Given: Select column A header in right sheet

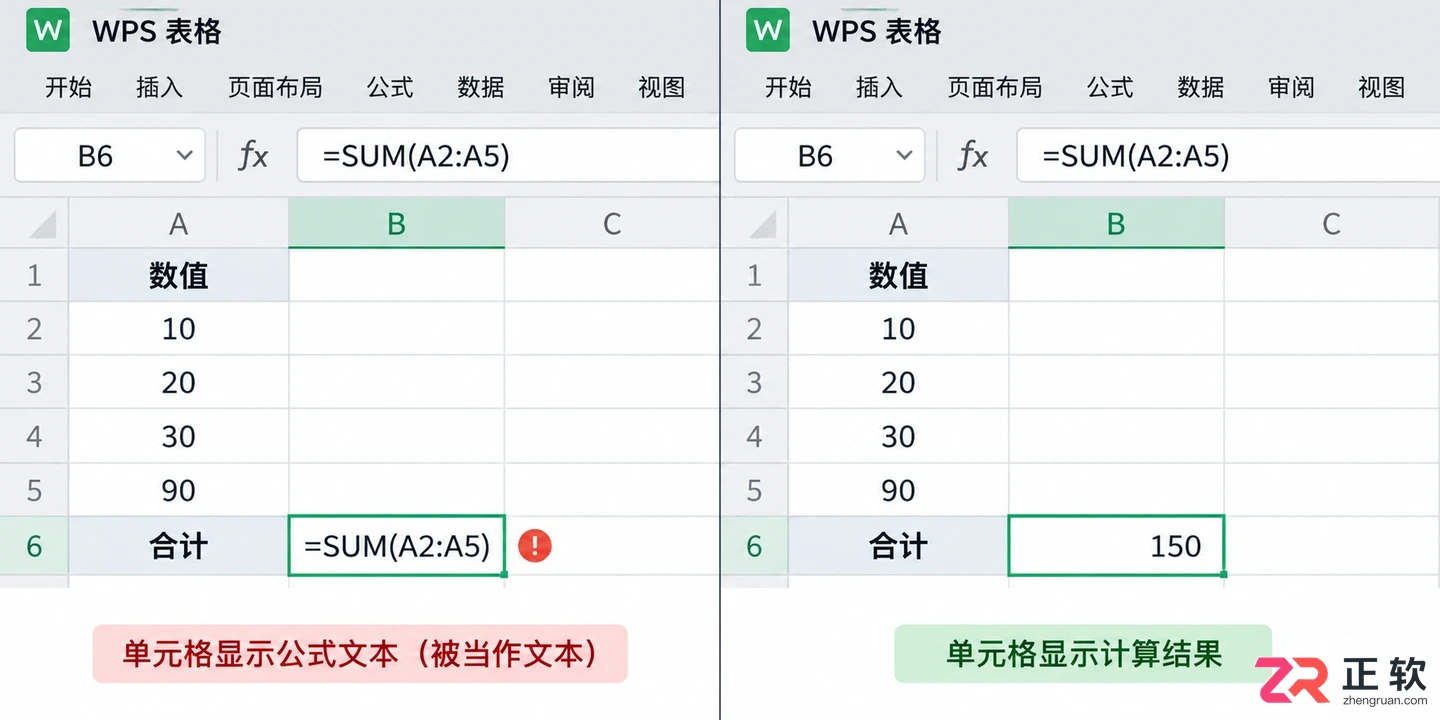Looking at the screenshot, I should click(x=899, y=224).
